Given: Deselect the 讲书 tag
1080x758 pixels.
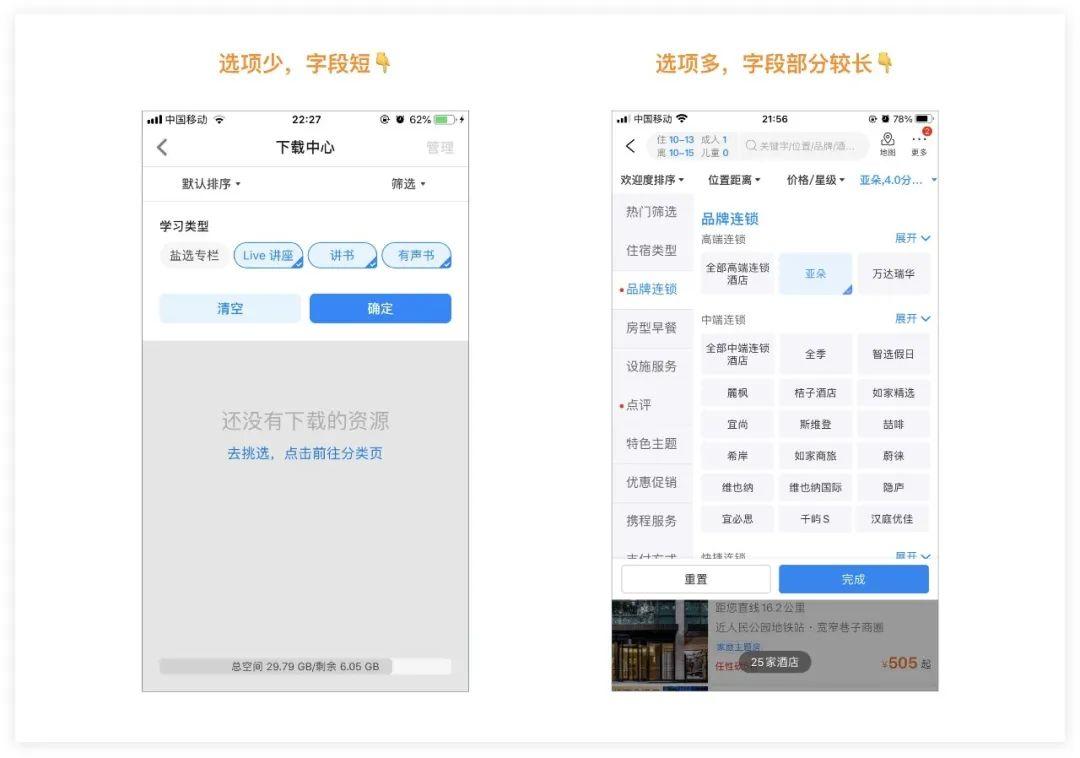Looking at the screenshot, I should tap(342, 255).
